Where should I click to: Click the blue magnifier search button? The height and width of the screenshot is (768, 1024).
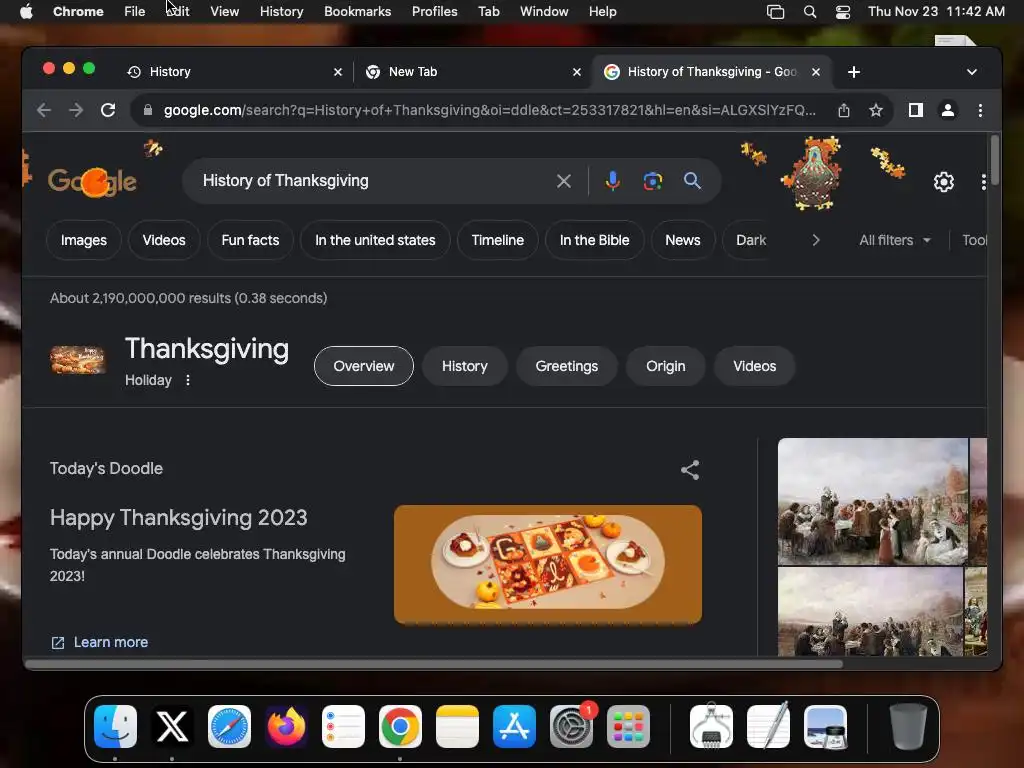point(692,181)
